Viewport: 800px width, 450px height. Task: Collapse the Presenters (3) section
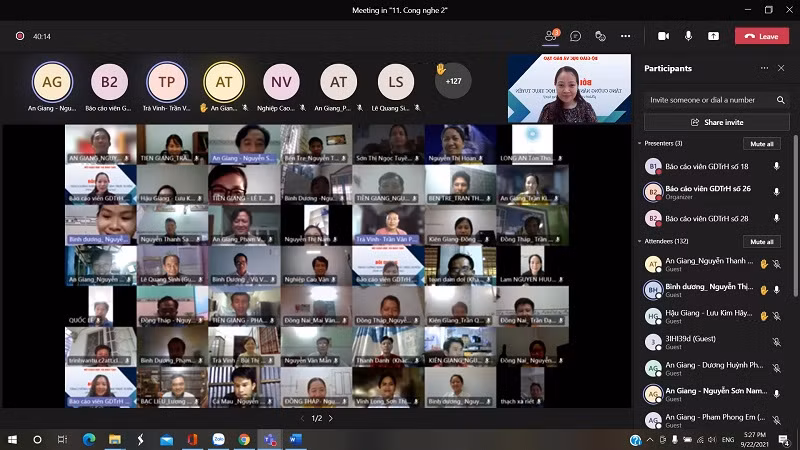pos(640,143)
